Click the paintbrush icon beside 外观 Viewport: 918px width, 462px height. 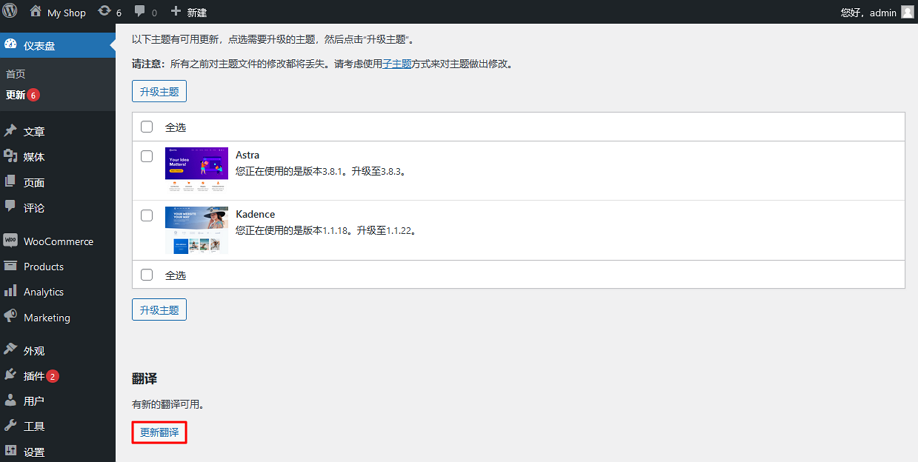(x=10, y=350)
